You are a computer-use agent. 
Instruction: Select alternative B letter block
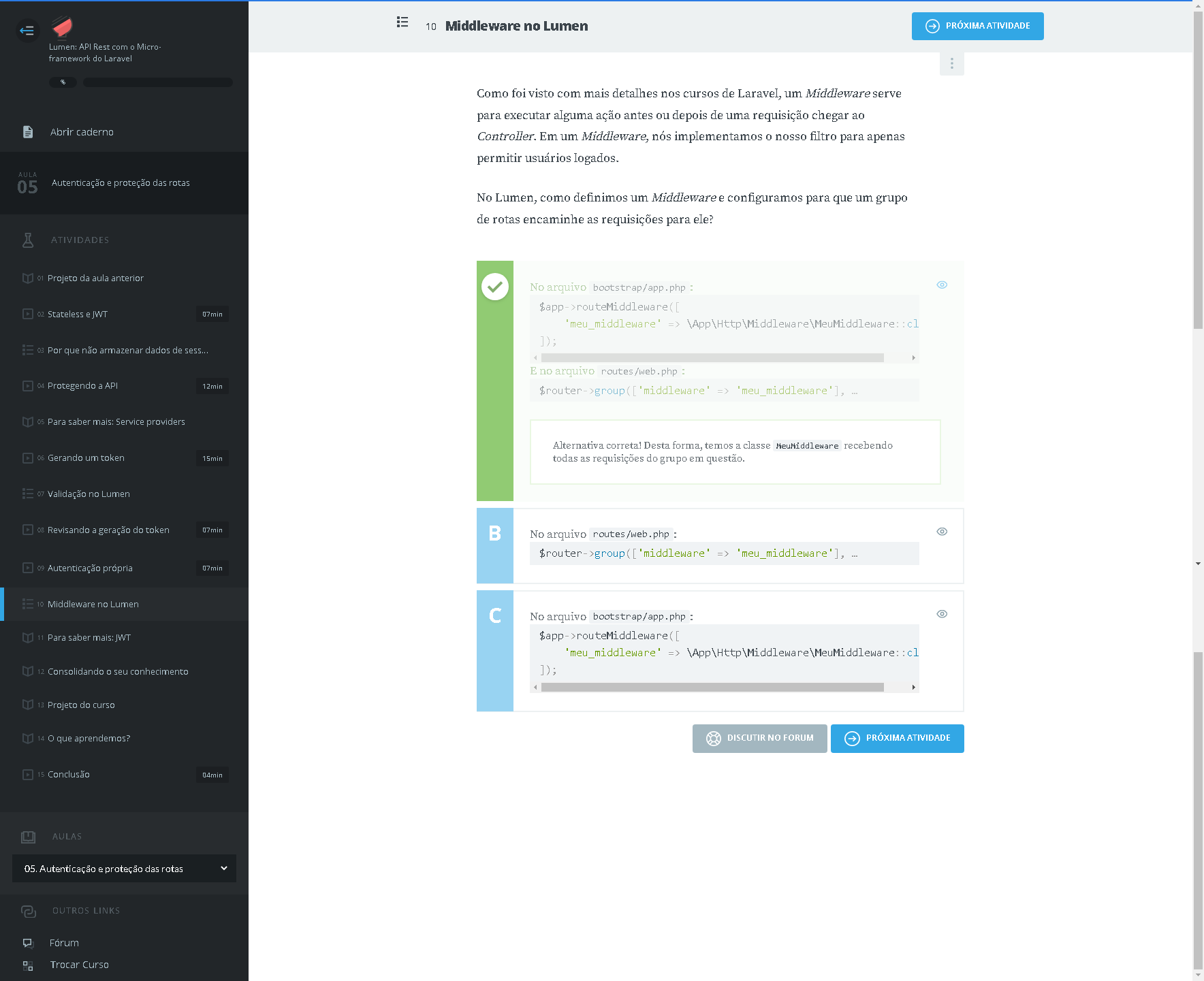tap(495, 546)
